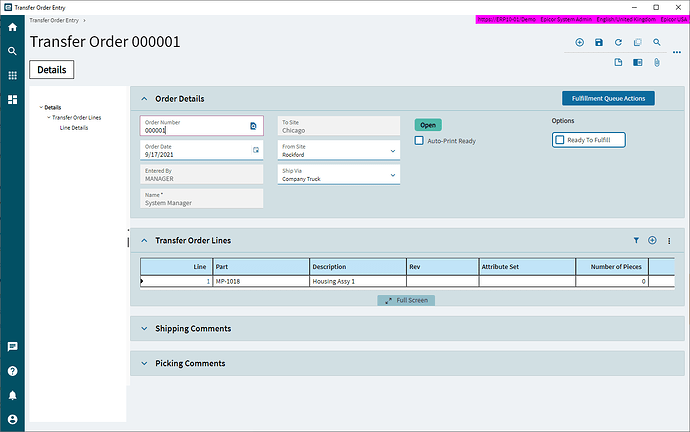This screenshot has height=432, width=690.
Task: Open the help question mark icon
Action: point(12,371)
